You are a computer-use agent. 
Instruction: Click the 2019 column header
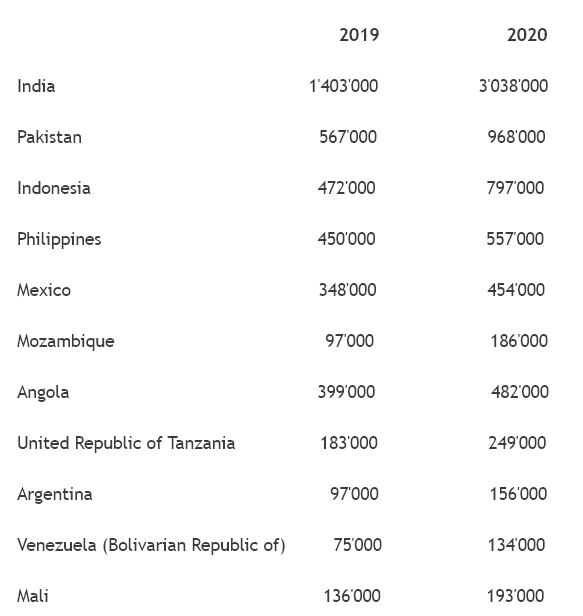[359, 35]
